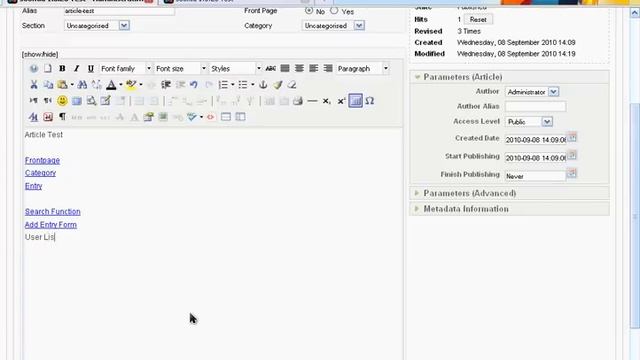Apply strikethrough with ABC icon
Viewport: 640px width, 360px height.
(x=270, y=69)
